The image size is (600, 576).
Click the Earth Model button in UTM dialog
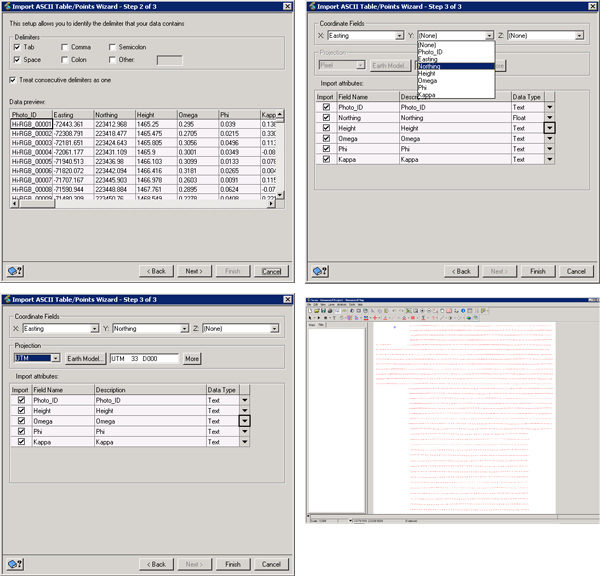pyautogui.click(x=85, y=359)
